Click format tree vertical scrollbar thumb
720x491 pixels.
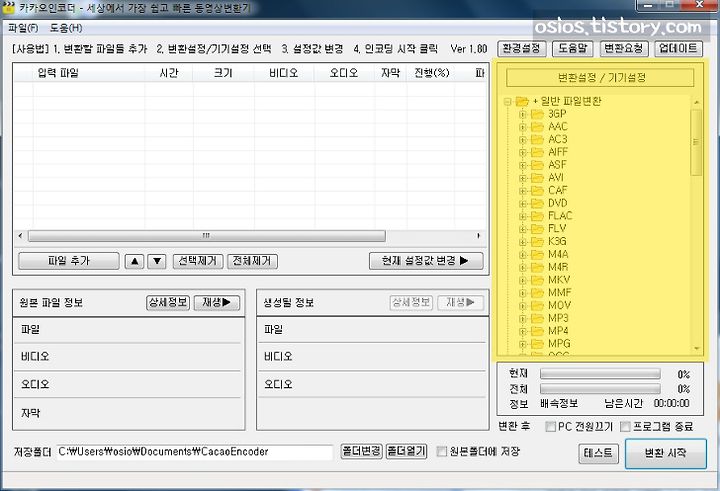click(x=696, y=142)
